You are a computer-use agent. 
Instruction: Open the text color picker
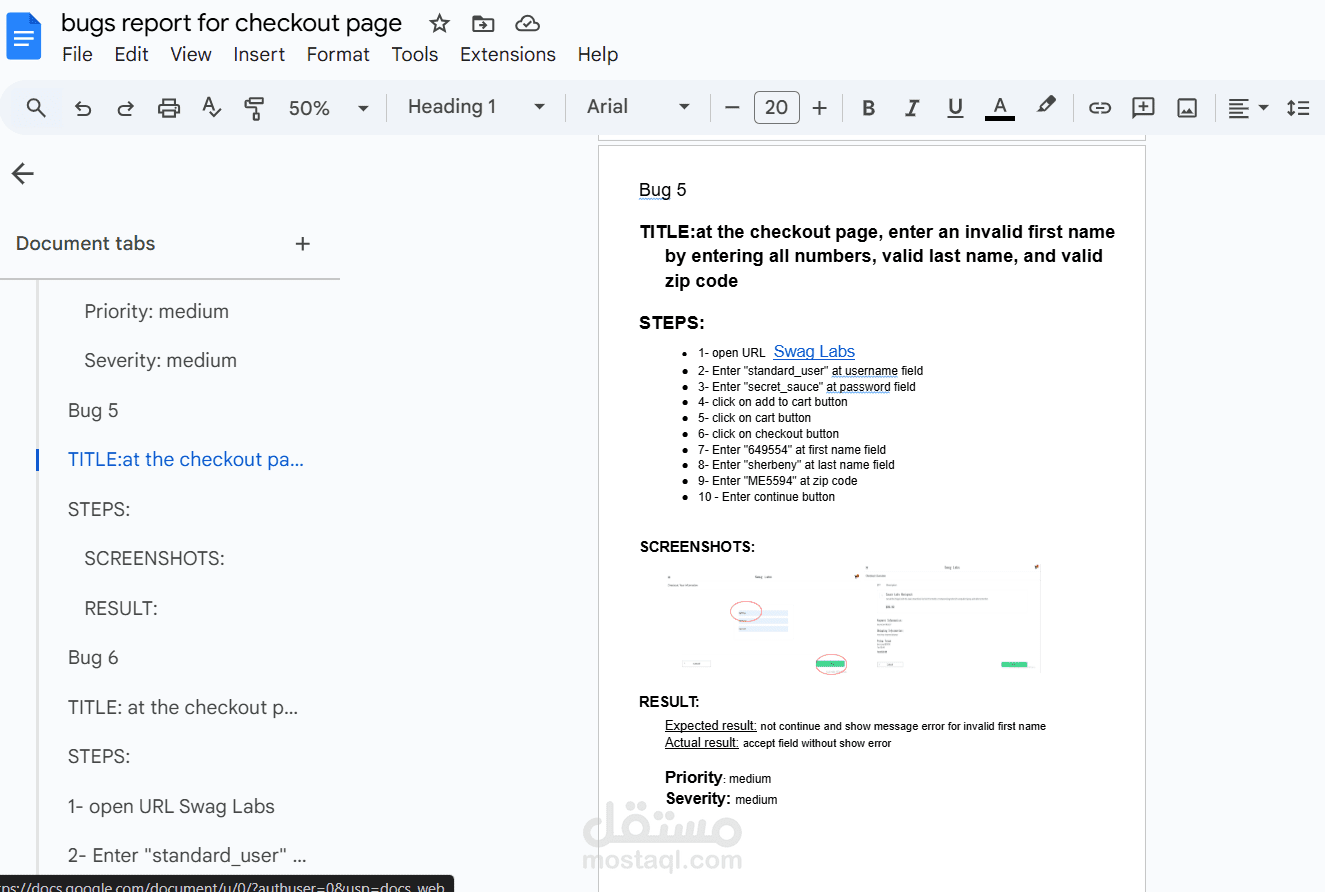tap(999, 108)
